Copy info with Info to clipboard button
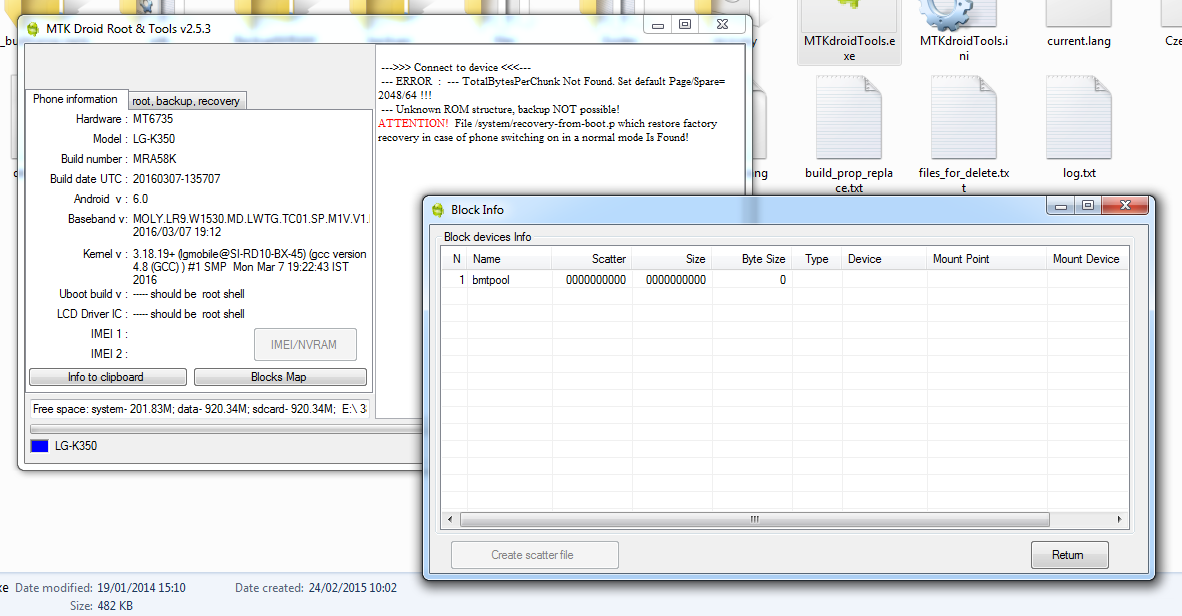This screenshot has width=1182, height=616. [x=107, y=377]
